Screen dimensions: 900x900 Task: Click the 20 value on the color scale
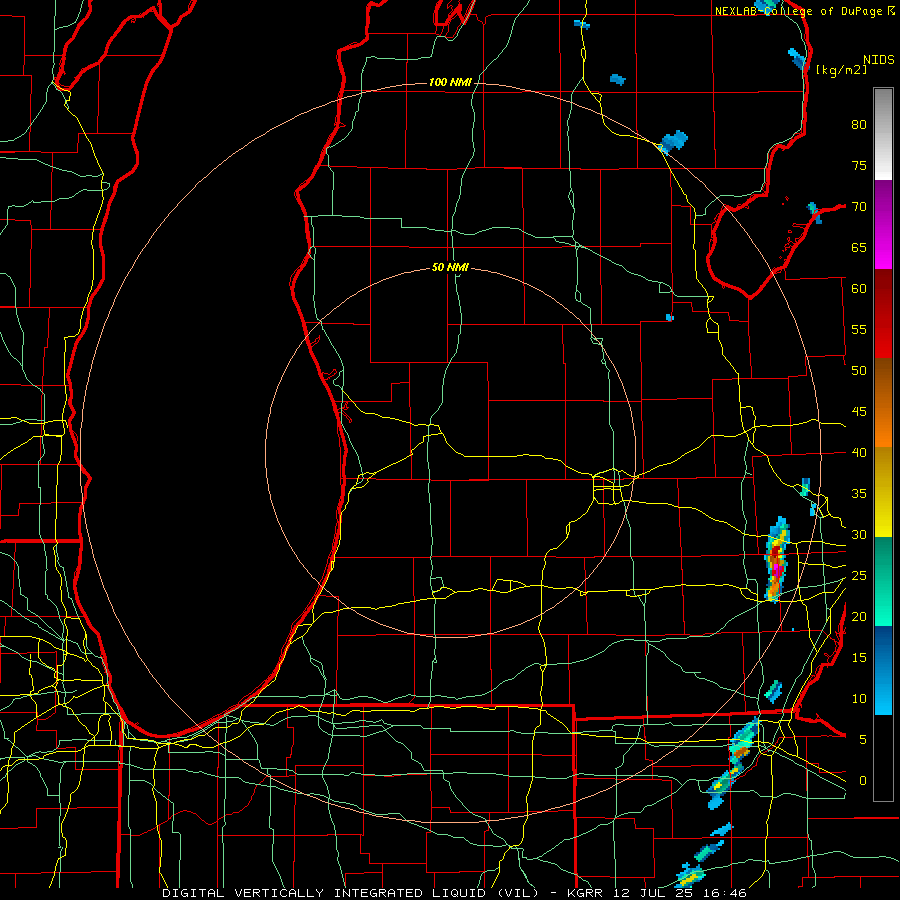(859, 616)
